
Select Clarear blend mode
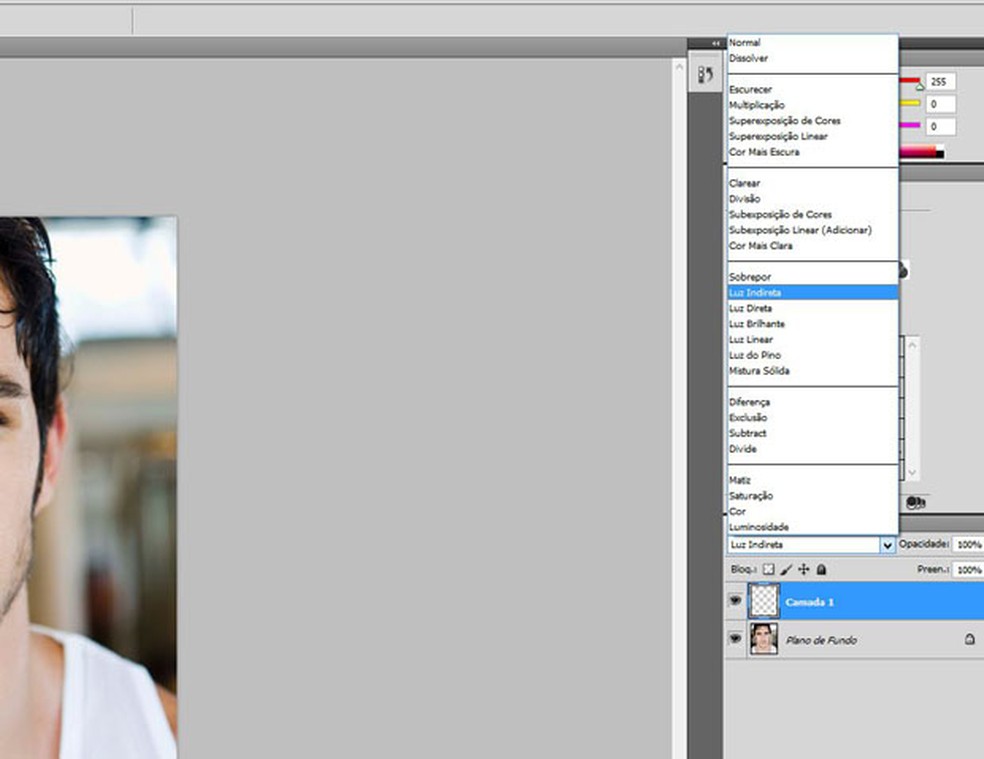pyautogui.click(x=813, y=183)
